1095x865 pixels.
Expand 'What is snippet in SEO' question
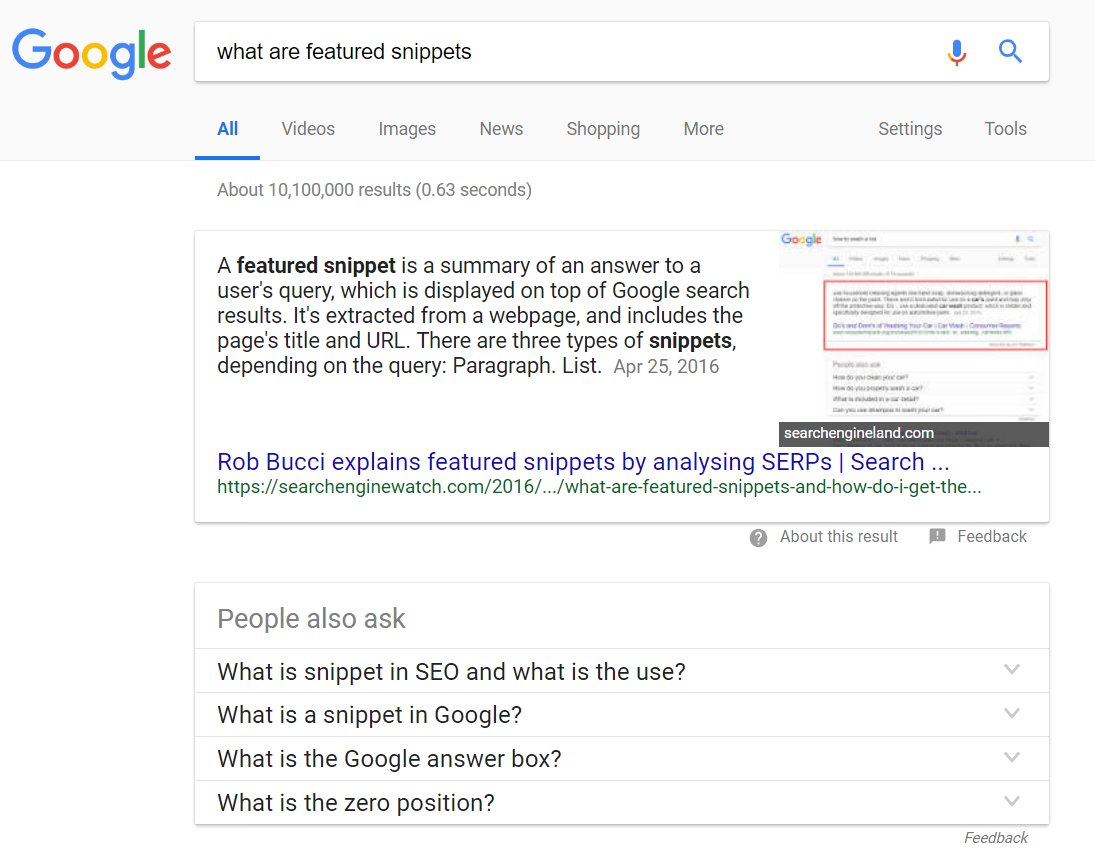click(x=622, y=671)
